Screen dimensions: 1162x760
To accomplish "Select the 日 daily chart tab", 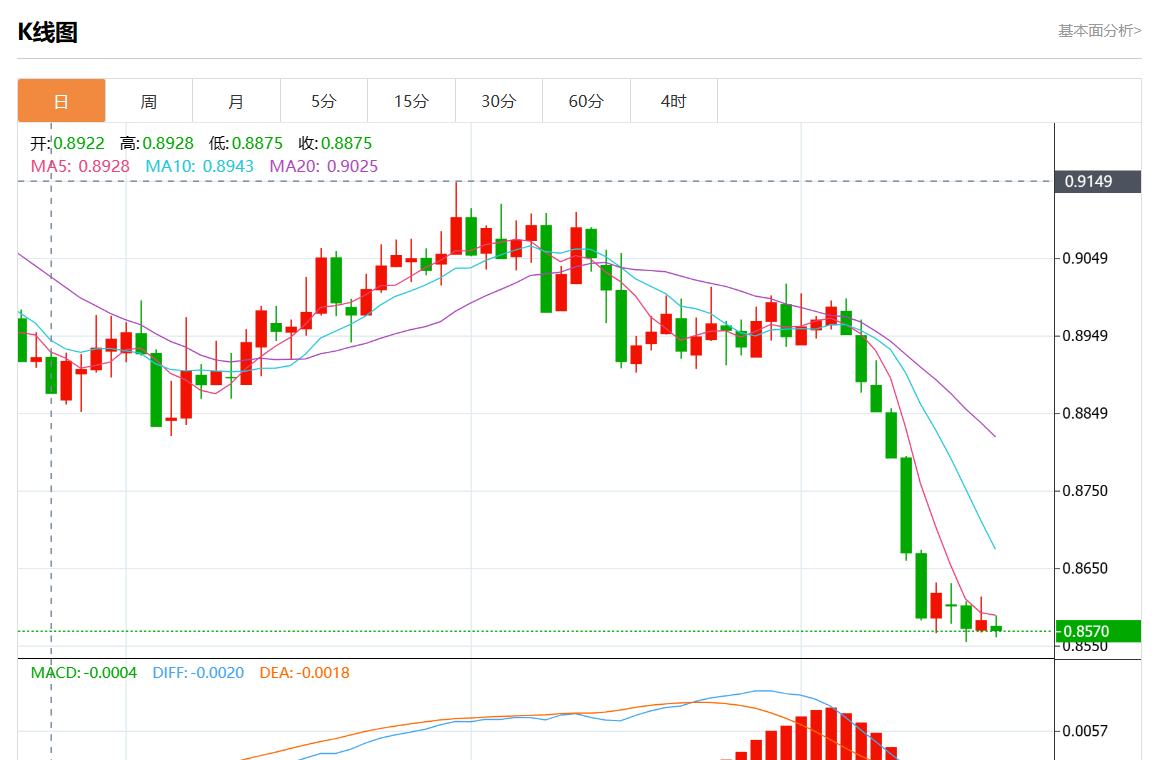I will click(62, 101).
